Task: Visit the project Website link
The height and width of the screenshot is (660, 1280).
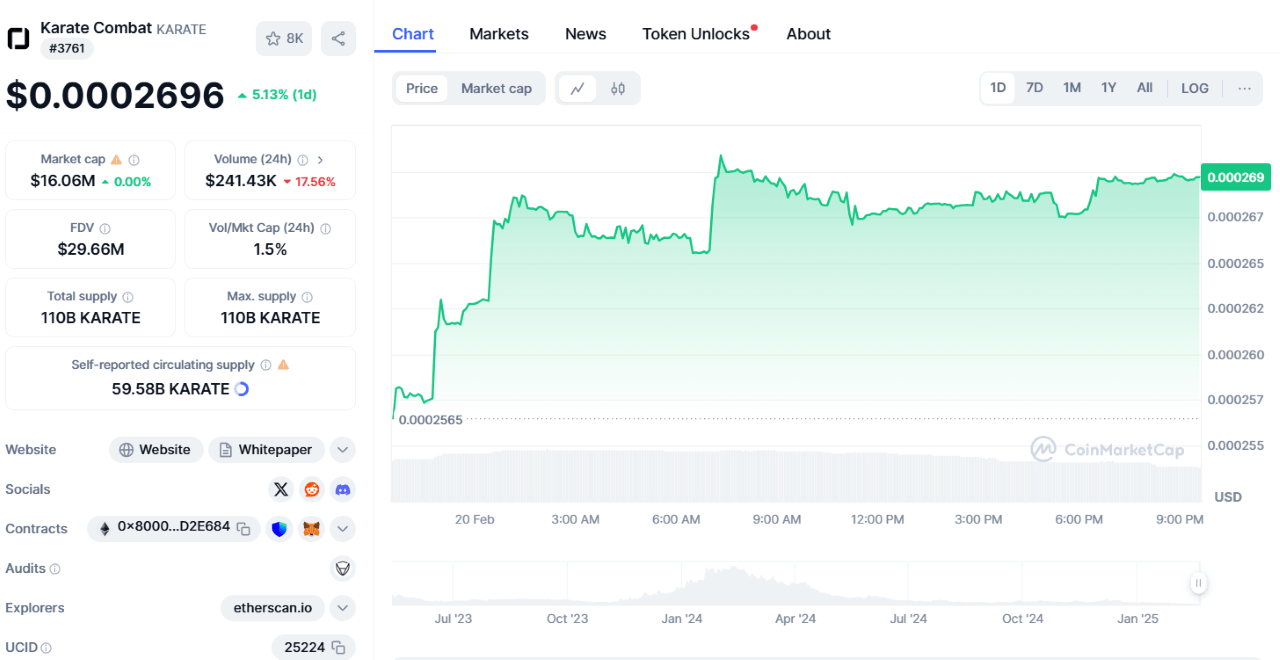Action: 156,450
